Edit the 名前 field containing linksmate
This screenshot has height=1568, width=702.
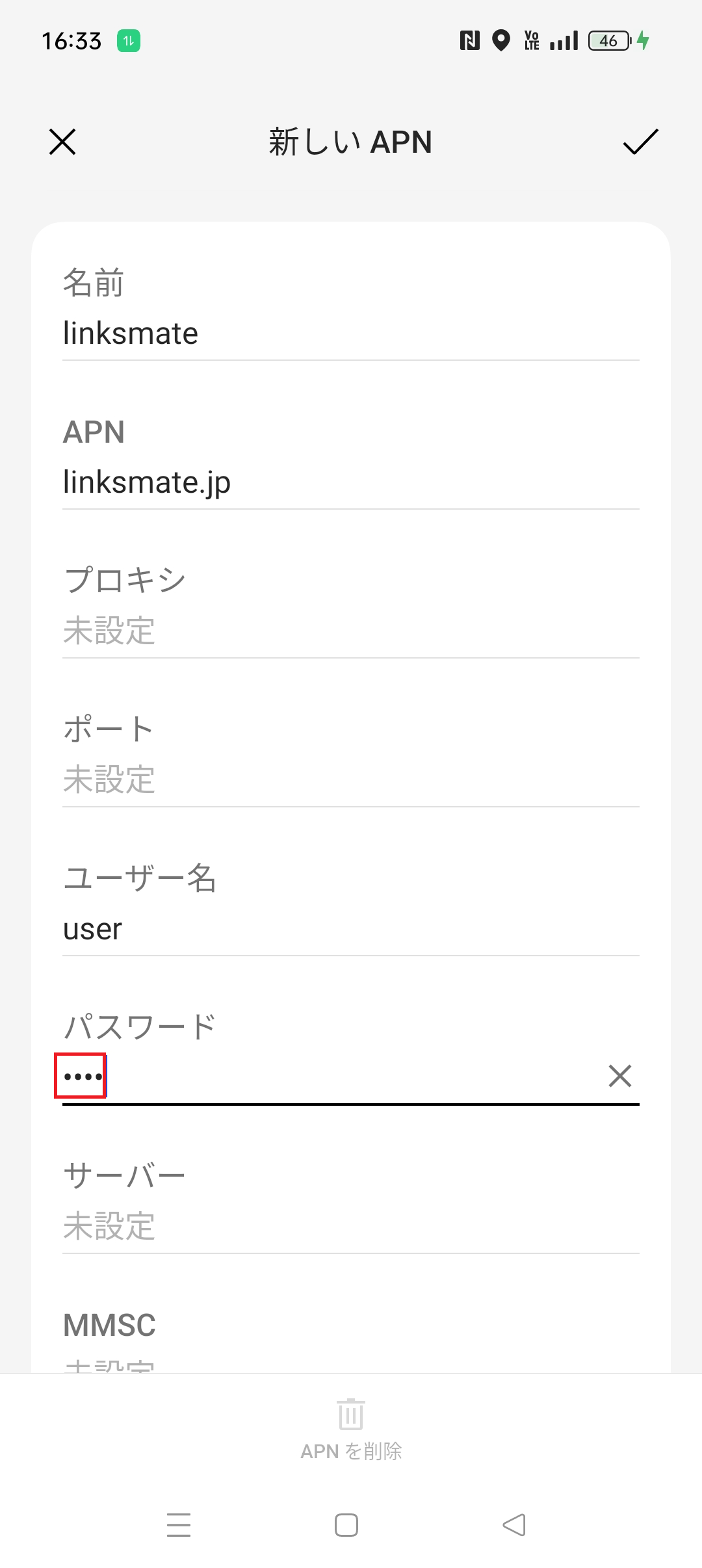tap(351, 333)
